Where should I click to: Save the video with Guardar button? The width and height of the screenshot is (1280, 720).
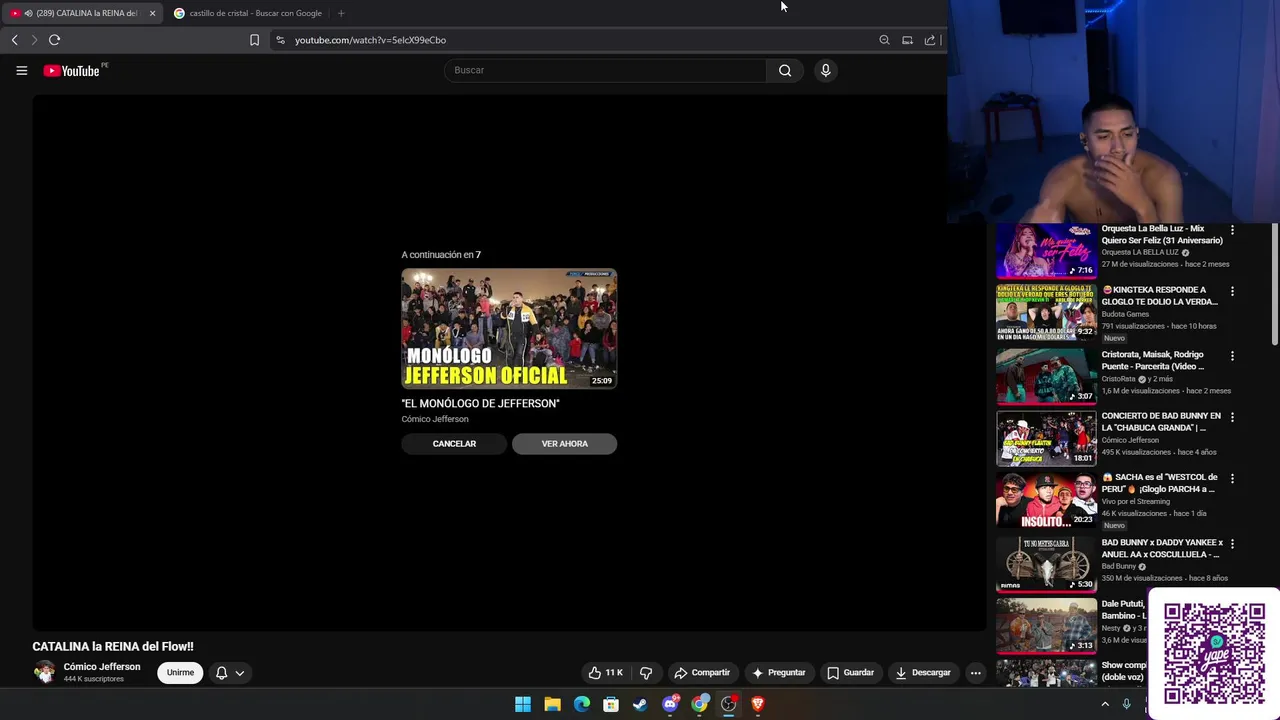tap(850, 673)
